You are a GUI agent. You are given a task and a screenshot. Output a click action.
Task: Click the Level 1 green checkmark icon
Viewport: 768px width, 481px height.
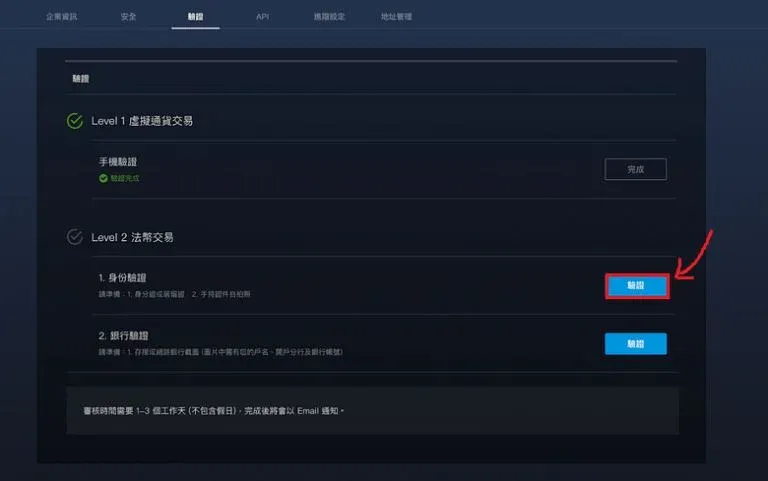(75, 120)
